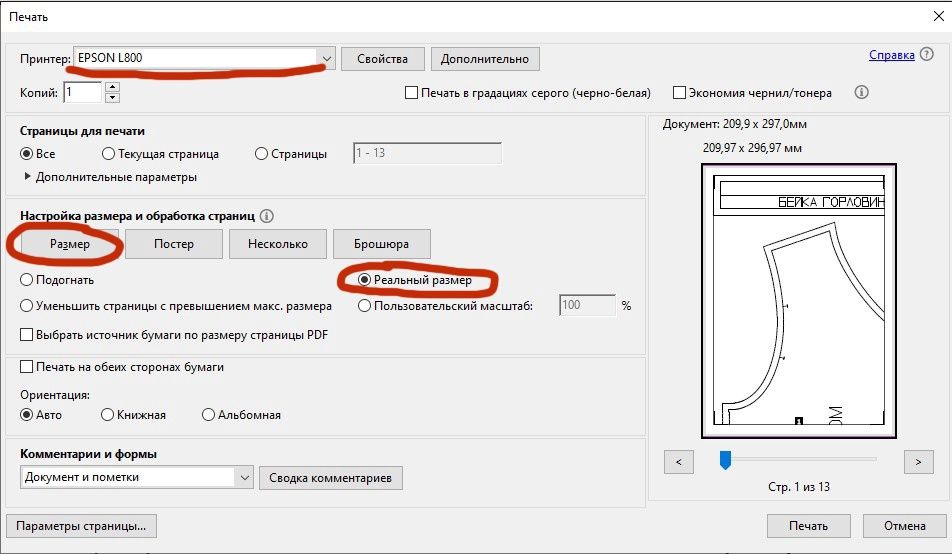Choose Альбомная orientation

pyautogui.click(x=208, y=414)
